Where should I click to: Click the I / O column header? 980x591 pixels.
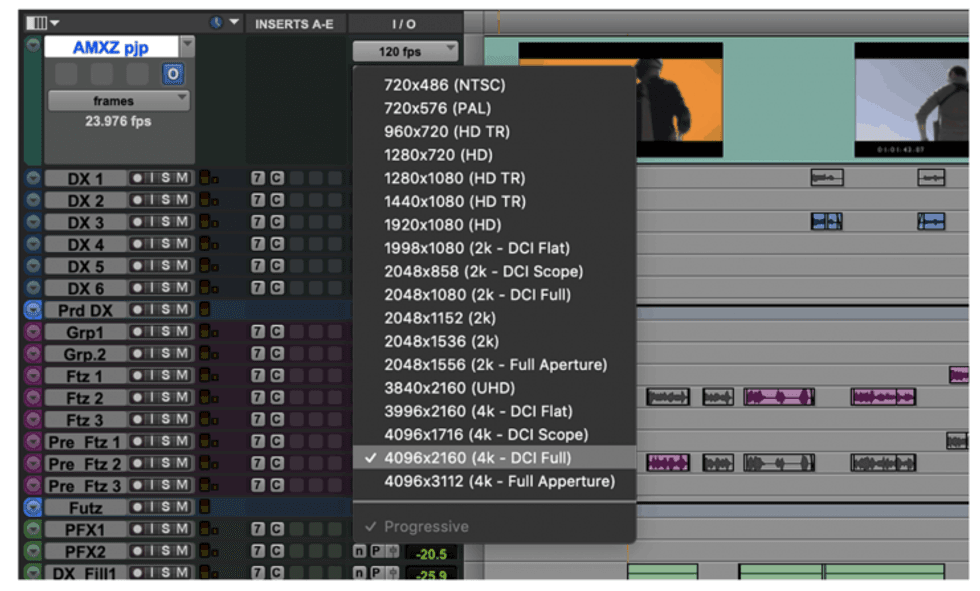404,24
